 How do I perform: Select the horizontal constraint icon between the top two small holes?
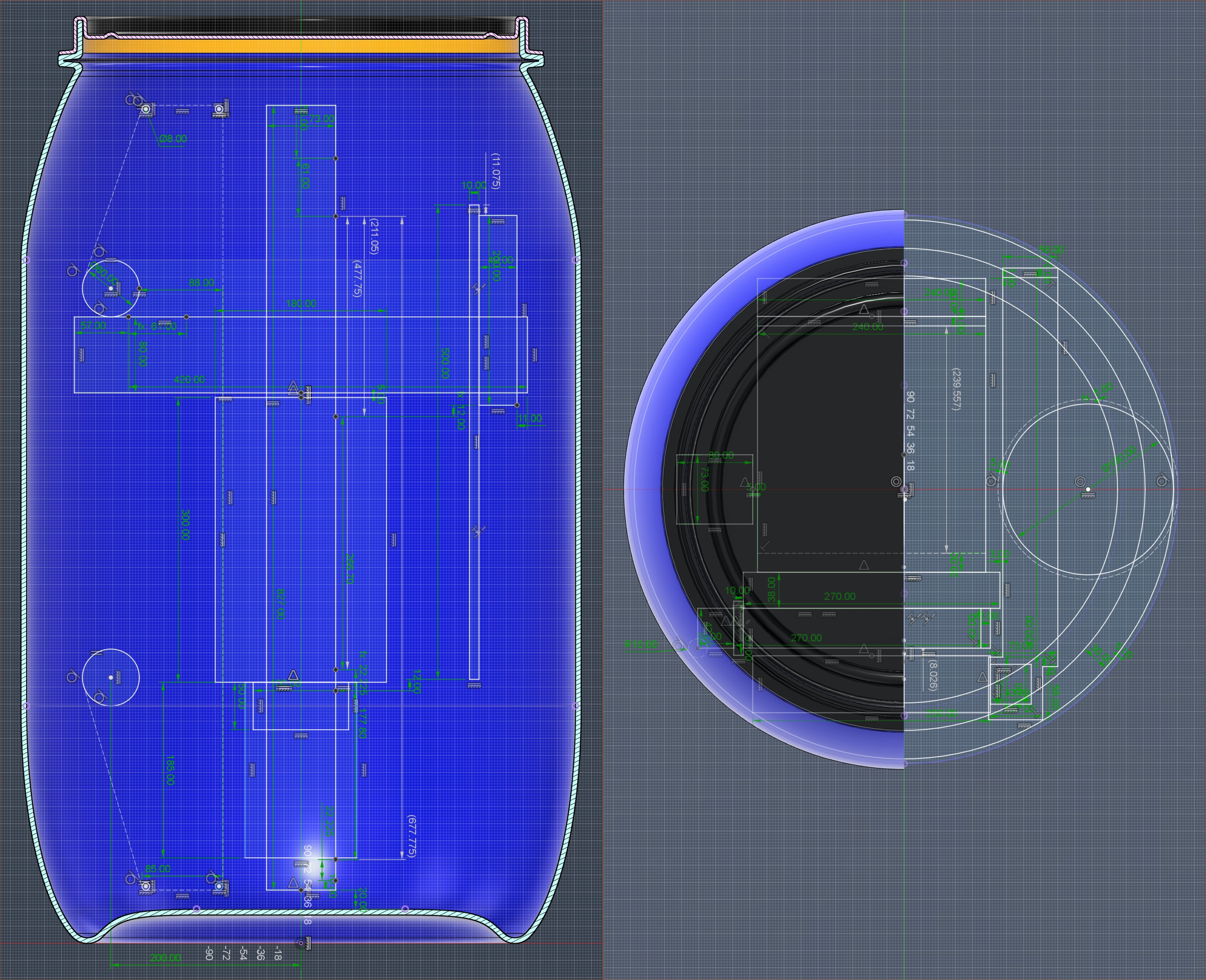coord(181,111)
